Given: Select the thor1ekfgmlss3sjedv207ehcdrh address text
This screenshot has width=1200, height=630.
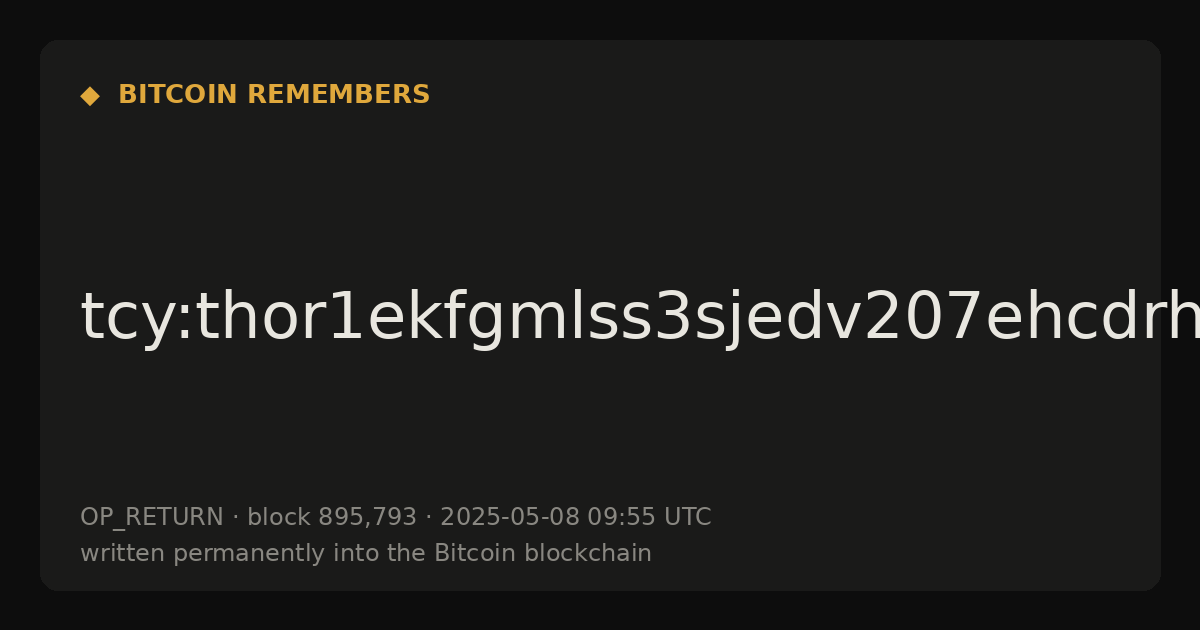Looking at the screenshot, I should (x=682, y=320).
